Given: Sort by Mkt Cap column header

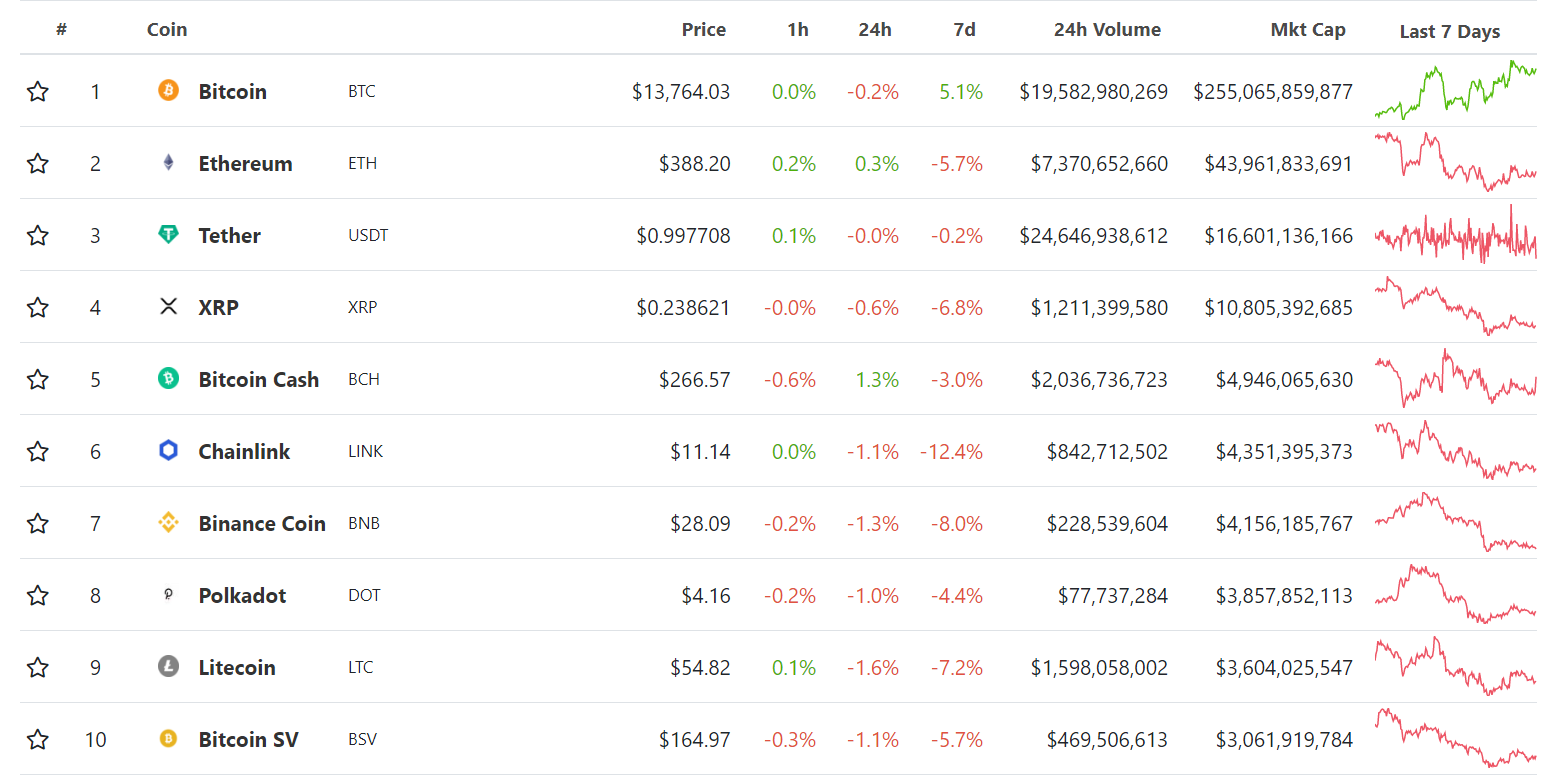Looking at the screenshot, I should click(x=1308, y=30).
